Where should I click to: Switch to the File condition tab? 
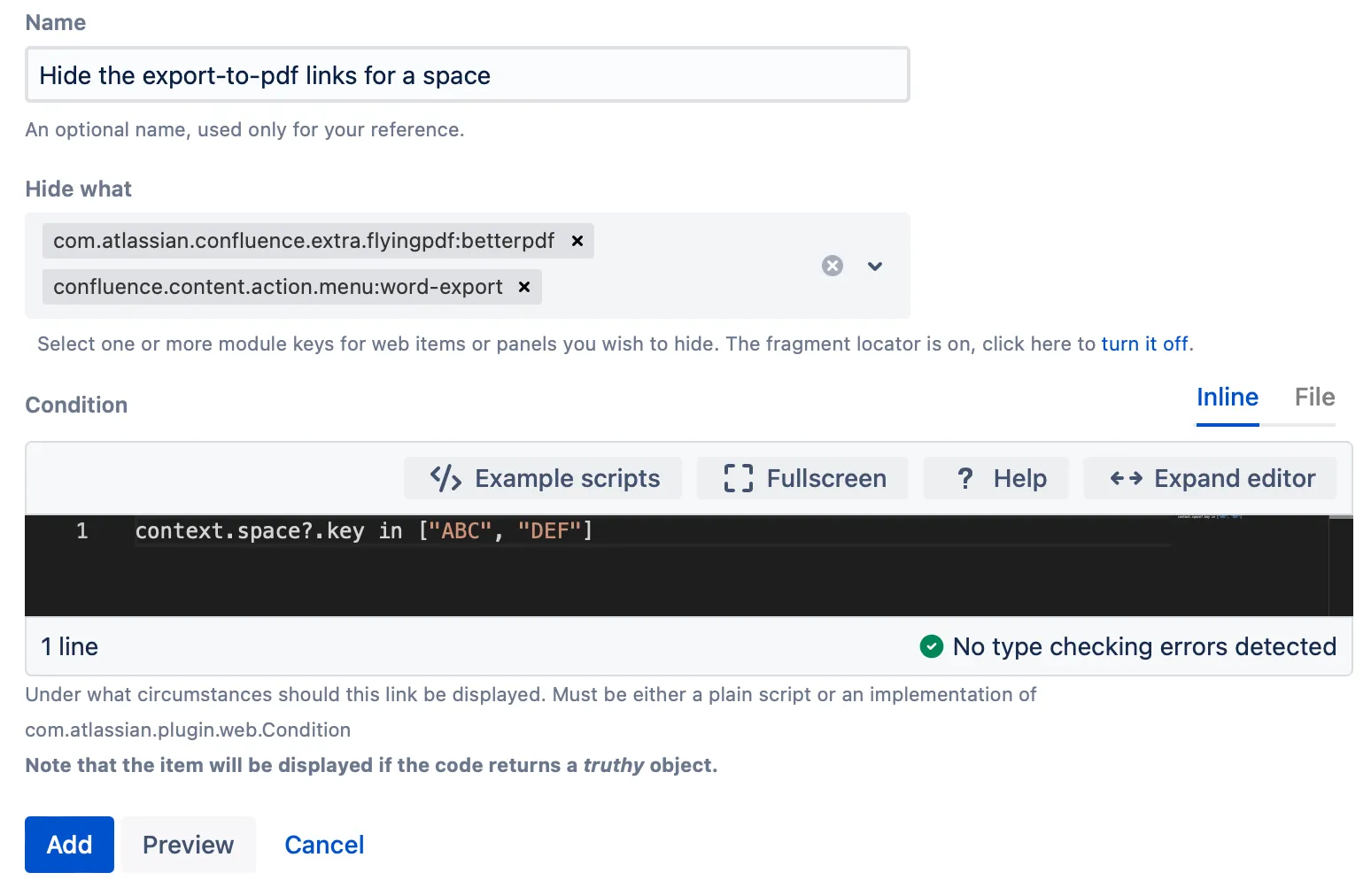coord(1314,398)
